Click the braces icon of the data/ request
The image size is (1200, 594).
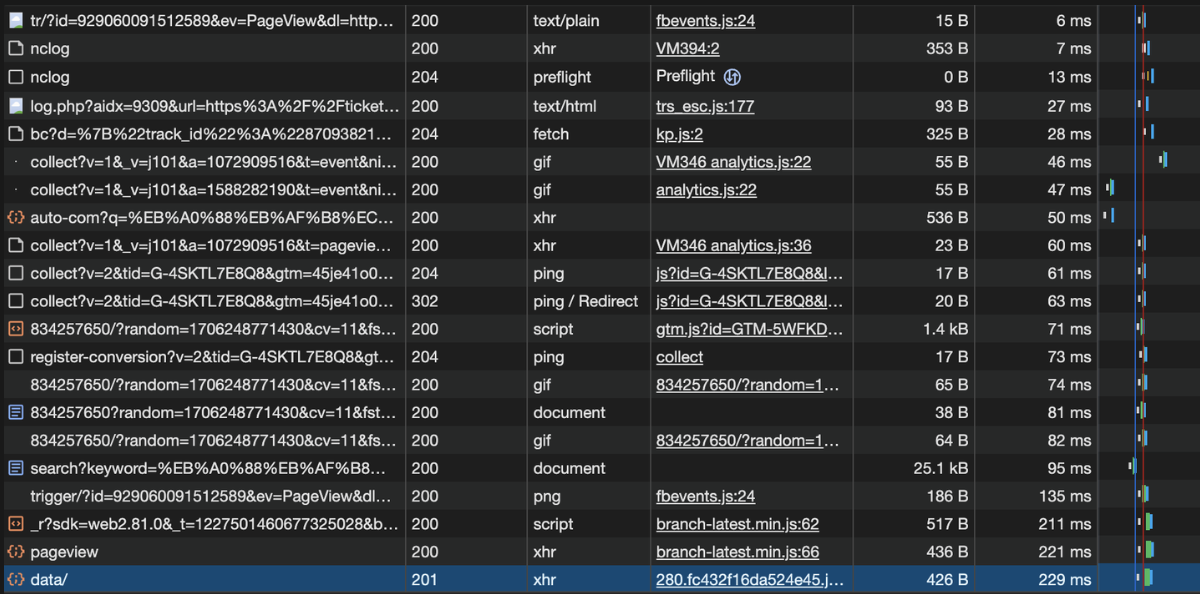(x=15, y=579)
